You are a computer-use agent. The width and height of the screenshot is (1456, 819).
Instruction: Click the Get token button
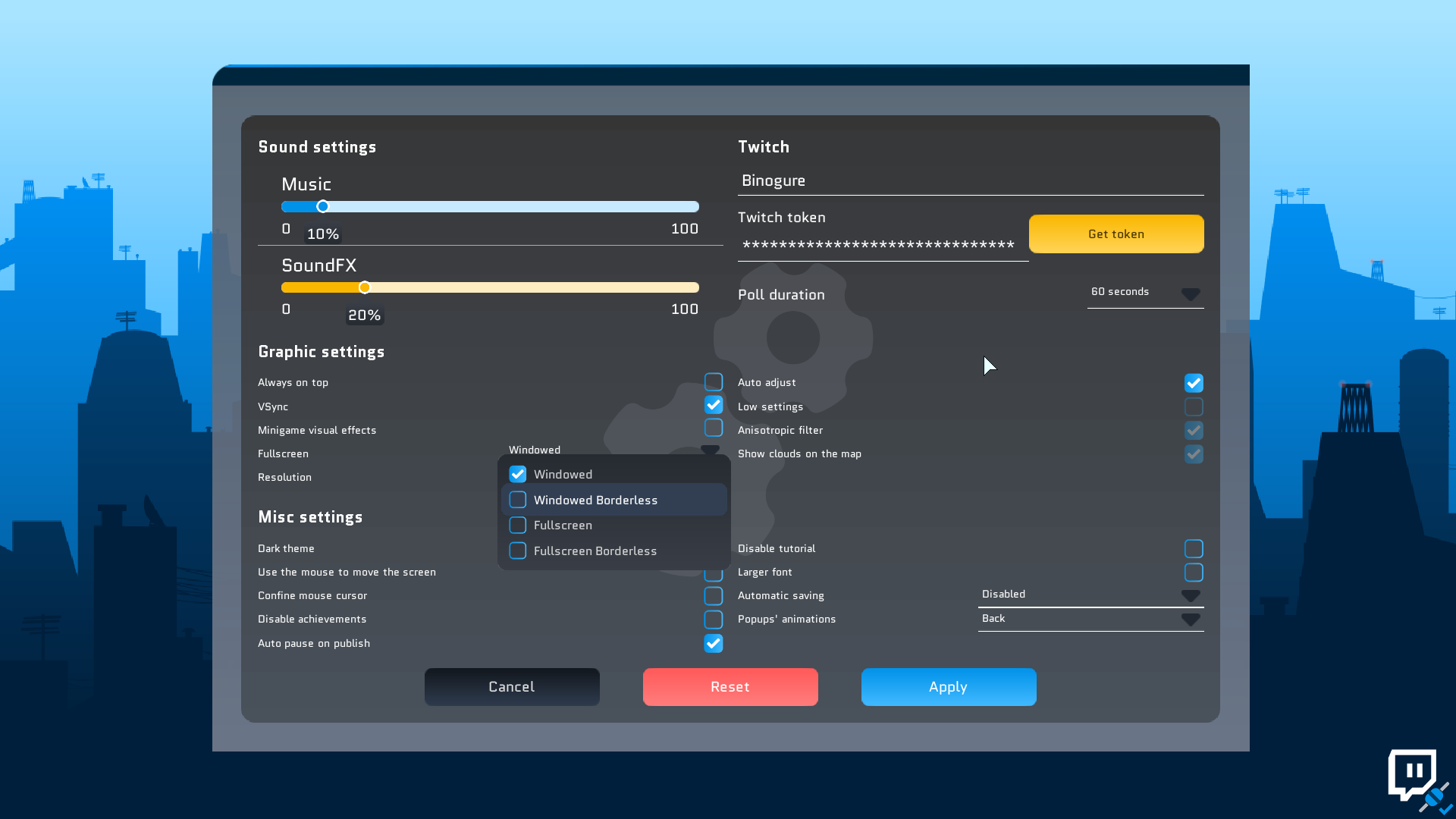click(x=1116, y=234)
